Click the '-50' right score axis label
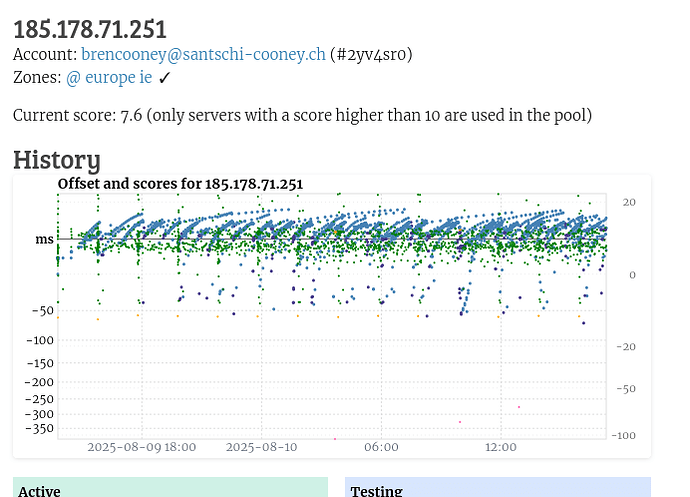The width and height of the screenshot is (690, 497). [x=626, y=389]
